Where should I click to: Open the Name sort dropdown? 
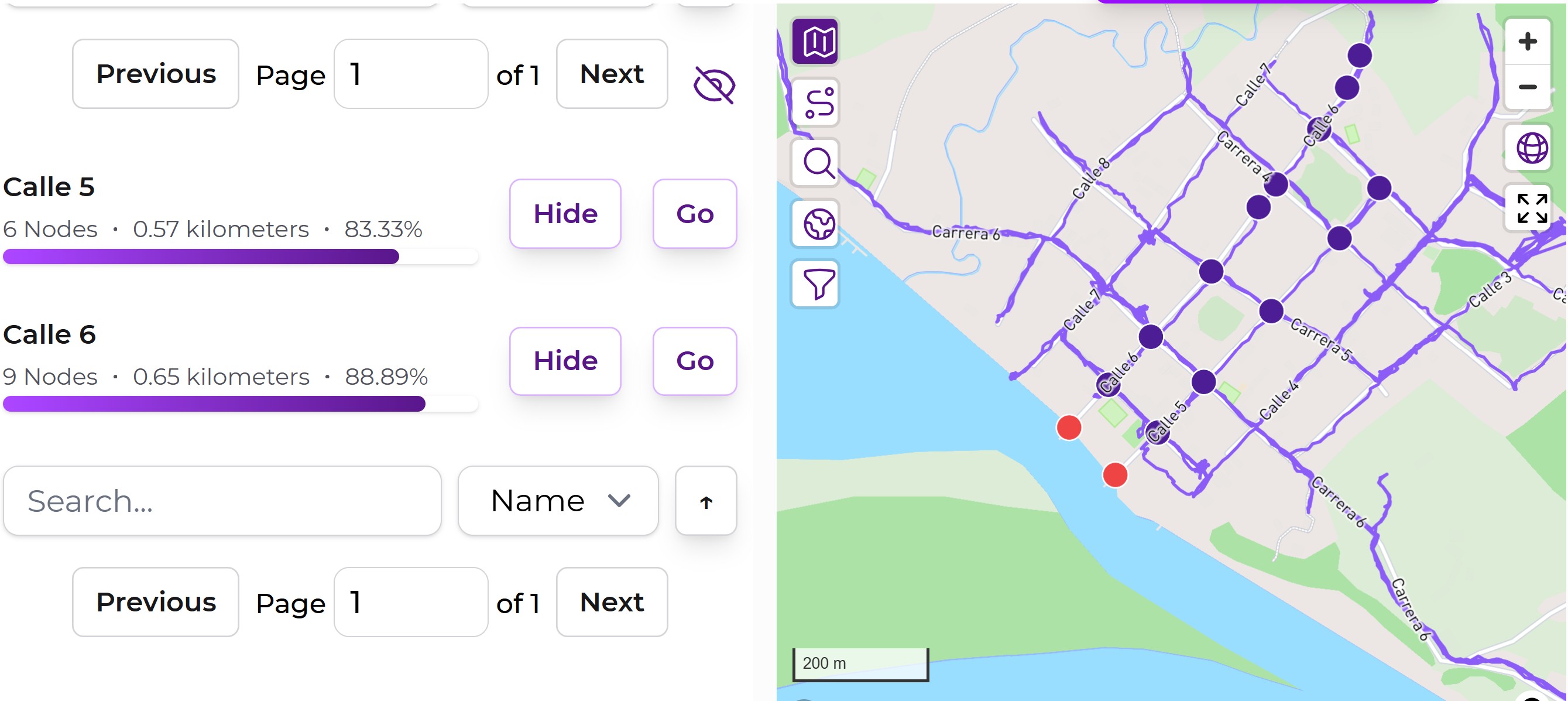[x=558, y=501]
